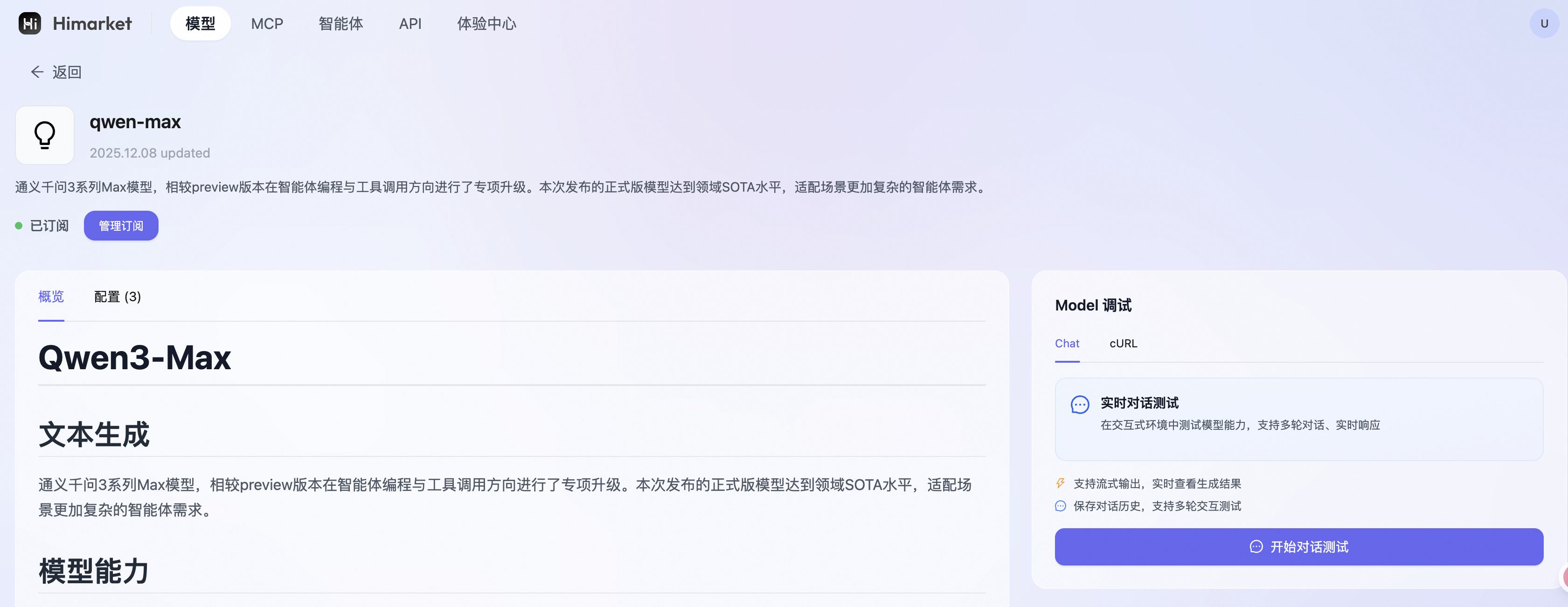
Task: Click the green 已订阅 status dot
Action: (x=19, y=226)
